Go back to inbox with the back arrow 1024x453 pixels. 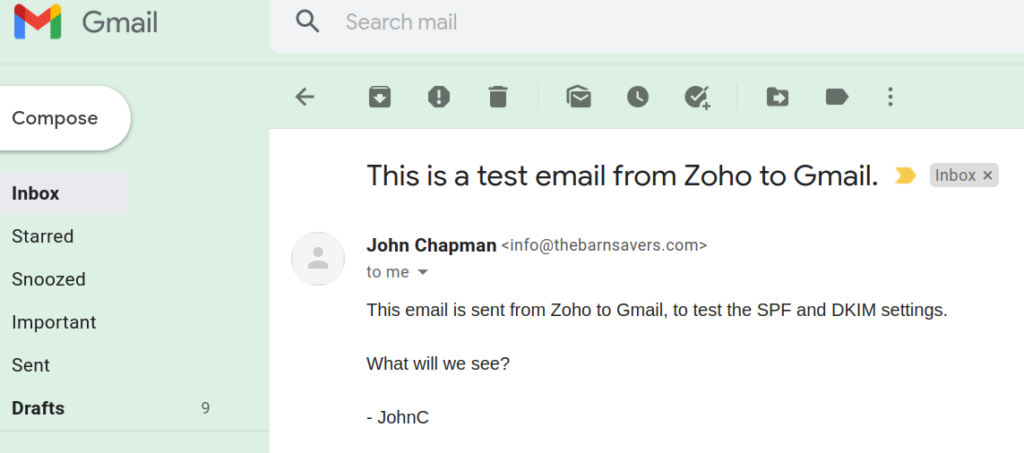(x=305, y=97)
